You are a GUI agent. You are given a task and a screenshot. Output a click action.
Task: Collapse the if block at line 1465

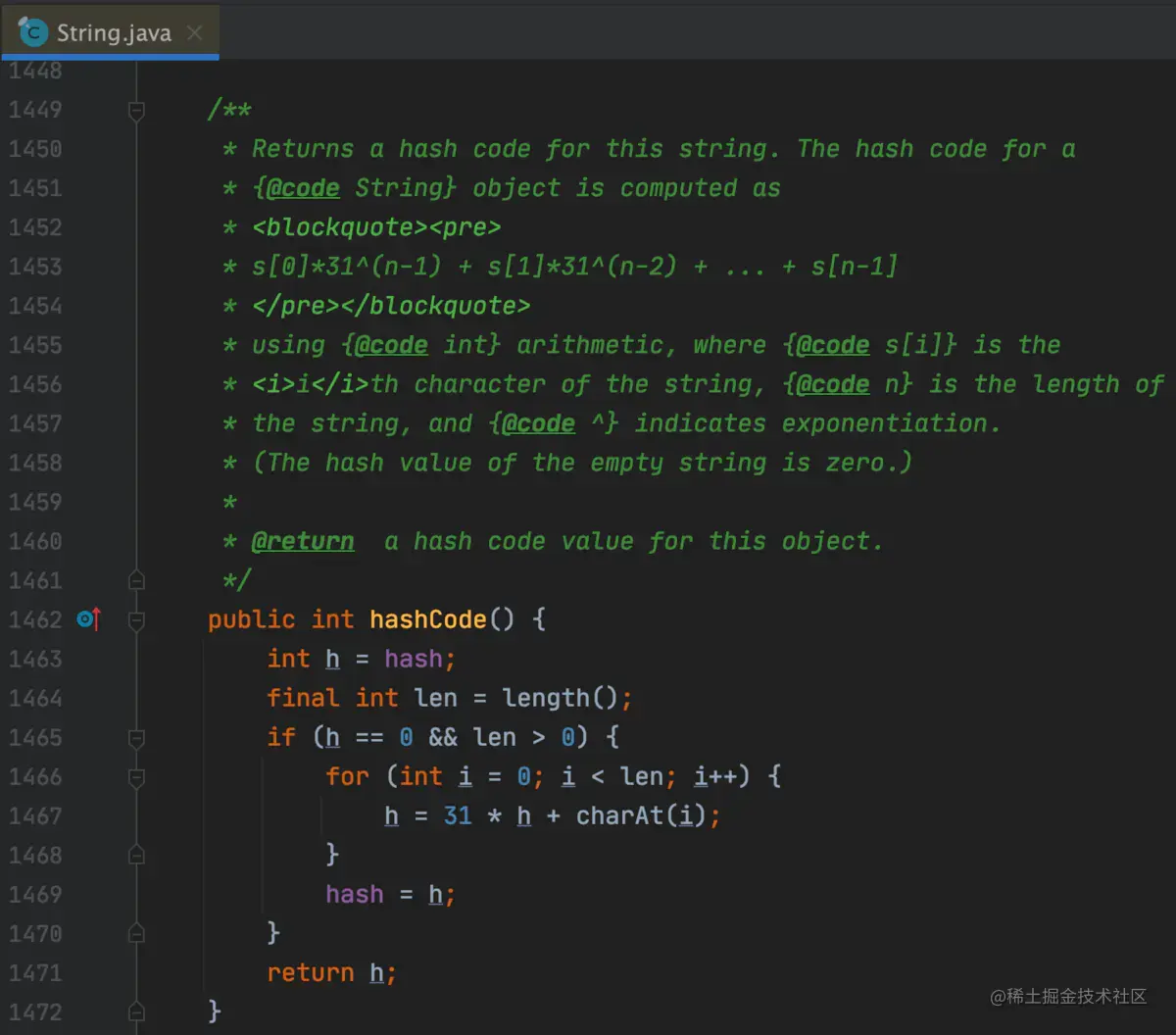[136, 737]
